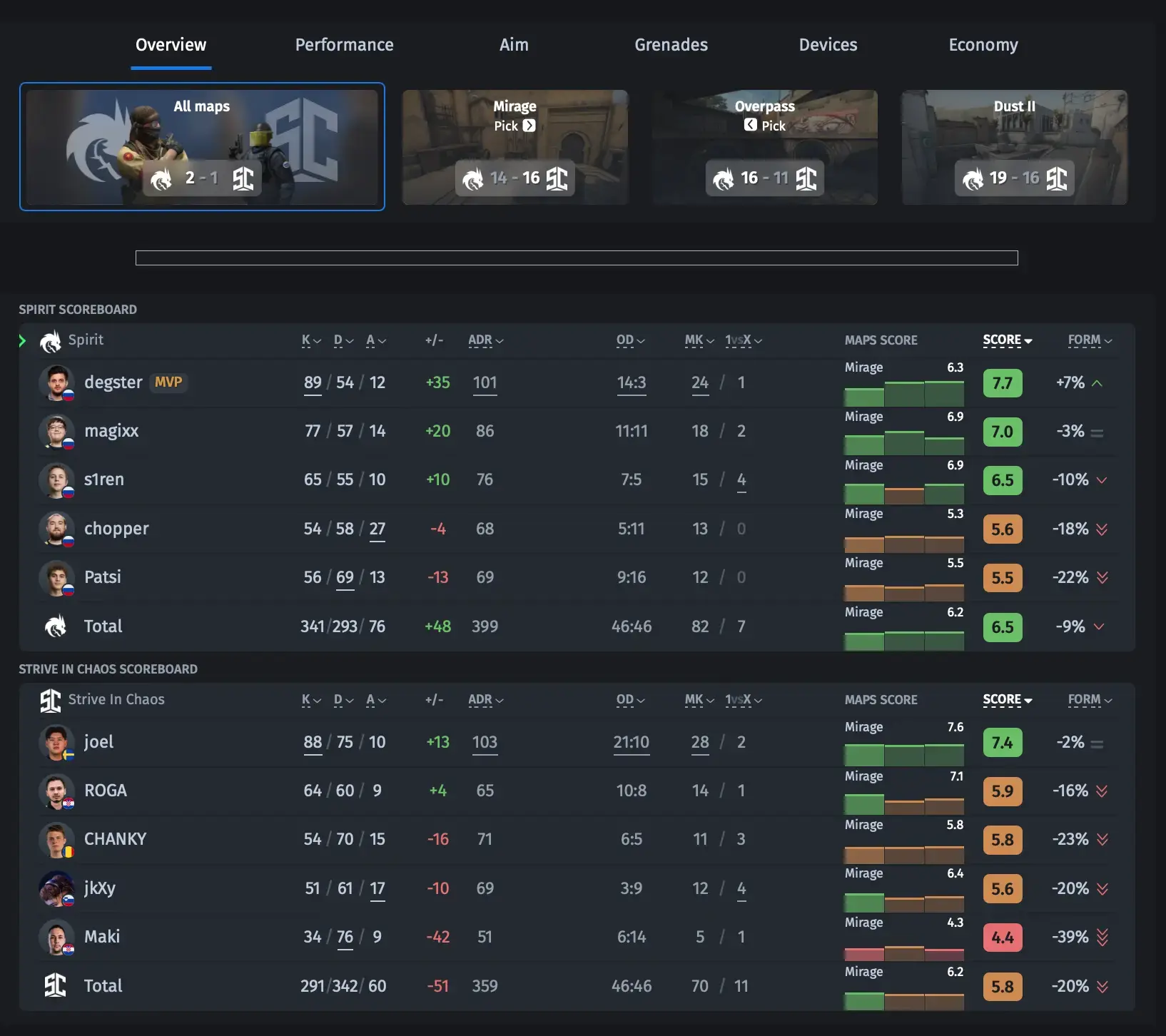The width and height of the screenshot is (1166, 1036).
Task: Click the Spirit team logo in scoreboard header
Action: pos(51,341)
